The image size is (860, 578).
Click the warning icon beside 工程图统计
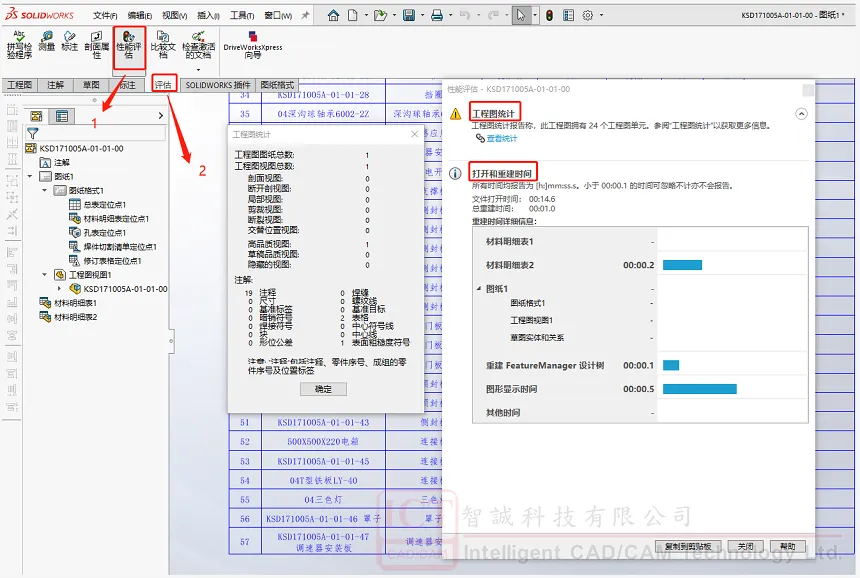[456, 114]
